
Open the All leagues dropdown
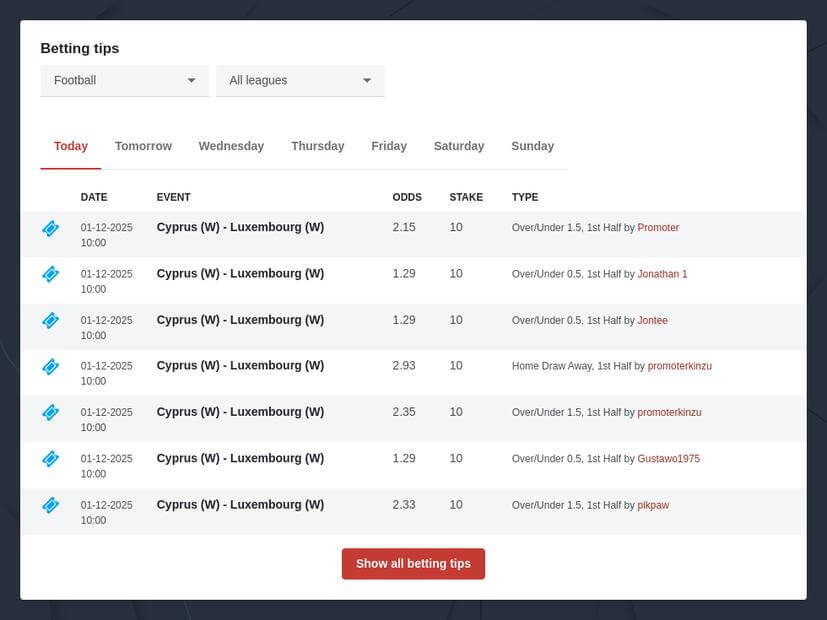click(x=300, y=80)
